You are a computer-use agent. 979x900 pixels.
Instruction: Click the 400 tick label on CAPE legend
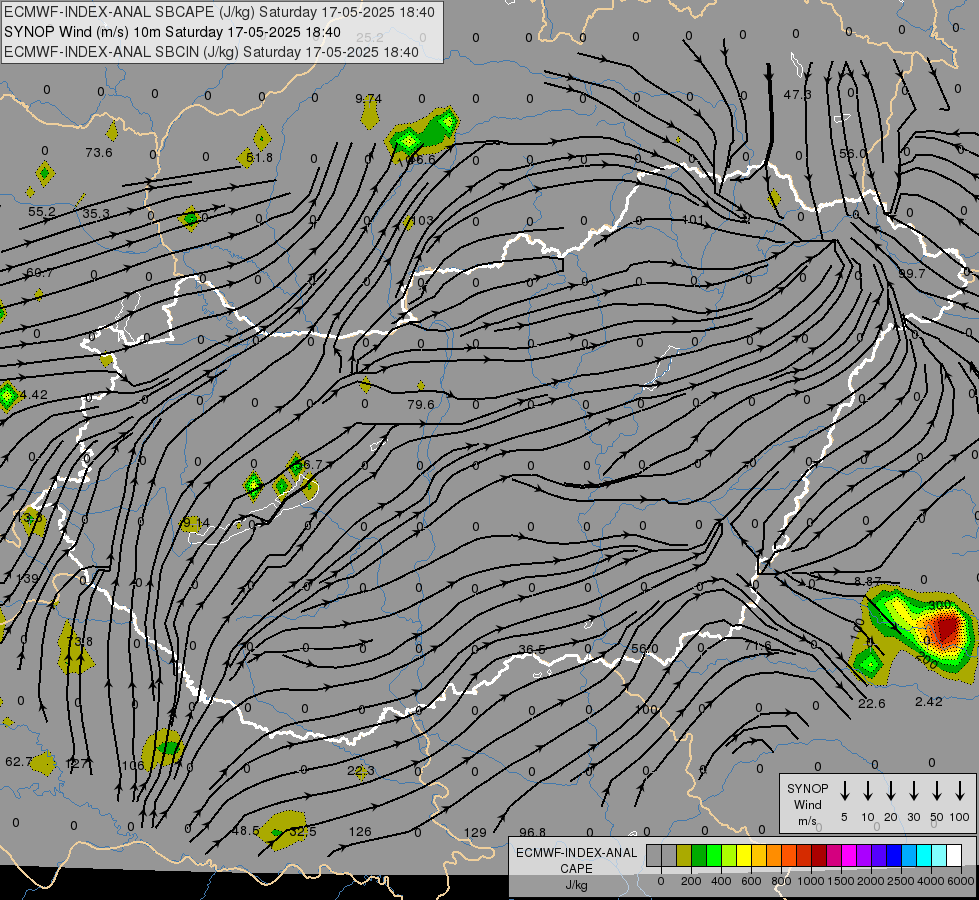(x=721, y=881)
